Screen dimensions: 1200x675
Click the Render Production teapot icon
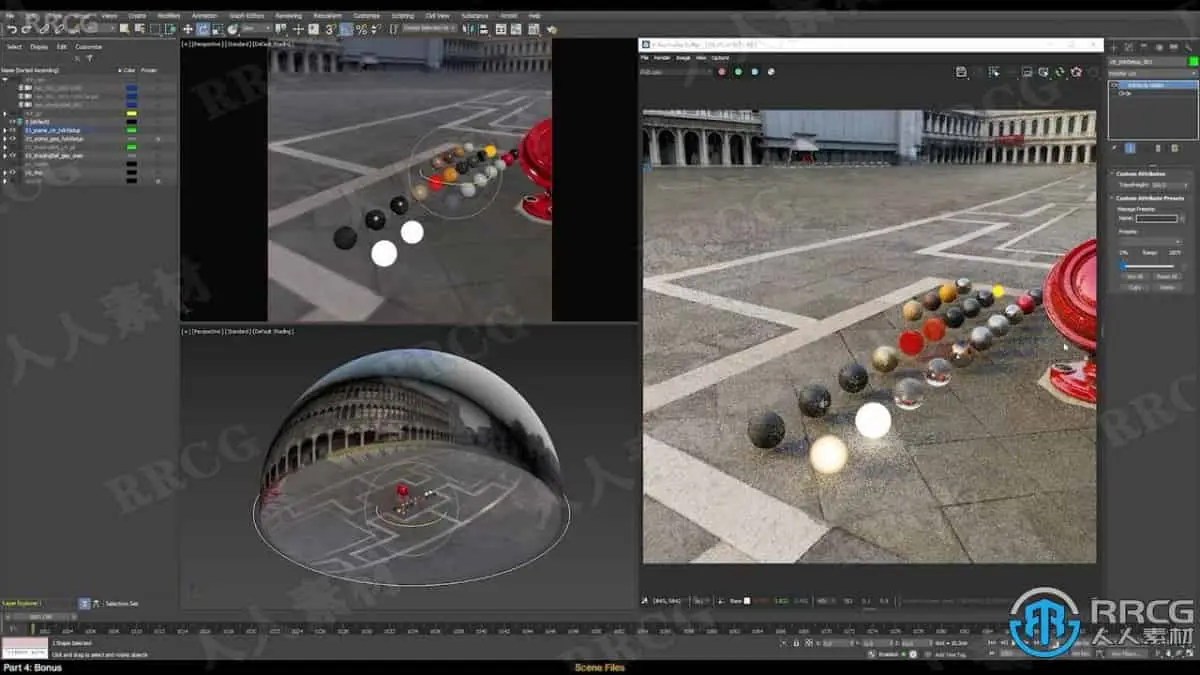[x=551, y=30]
